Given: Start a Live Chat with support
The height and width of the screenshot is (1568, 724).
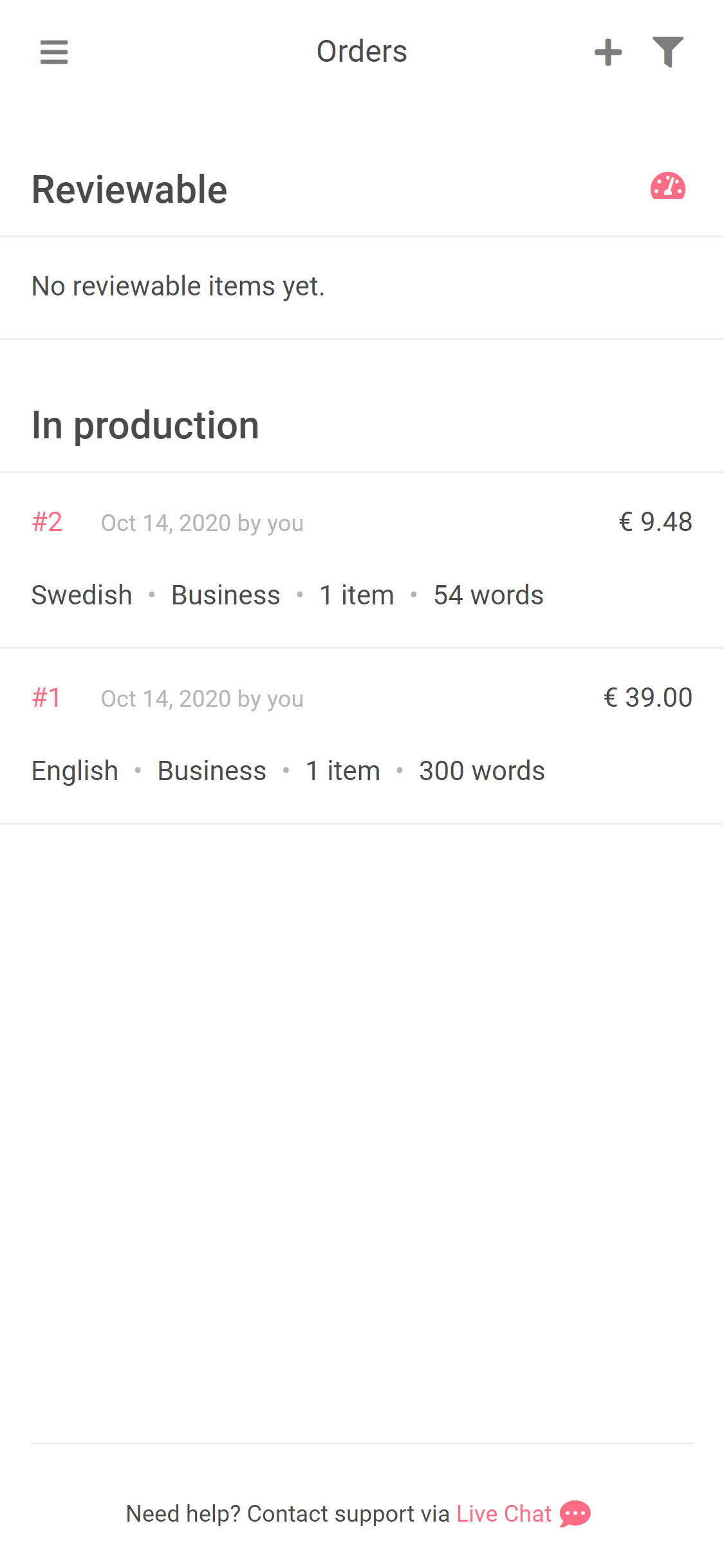Looking at the screenshot, I should click(x=504, y=1514).
